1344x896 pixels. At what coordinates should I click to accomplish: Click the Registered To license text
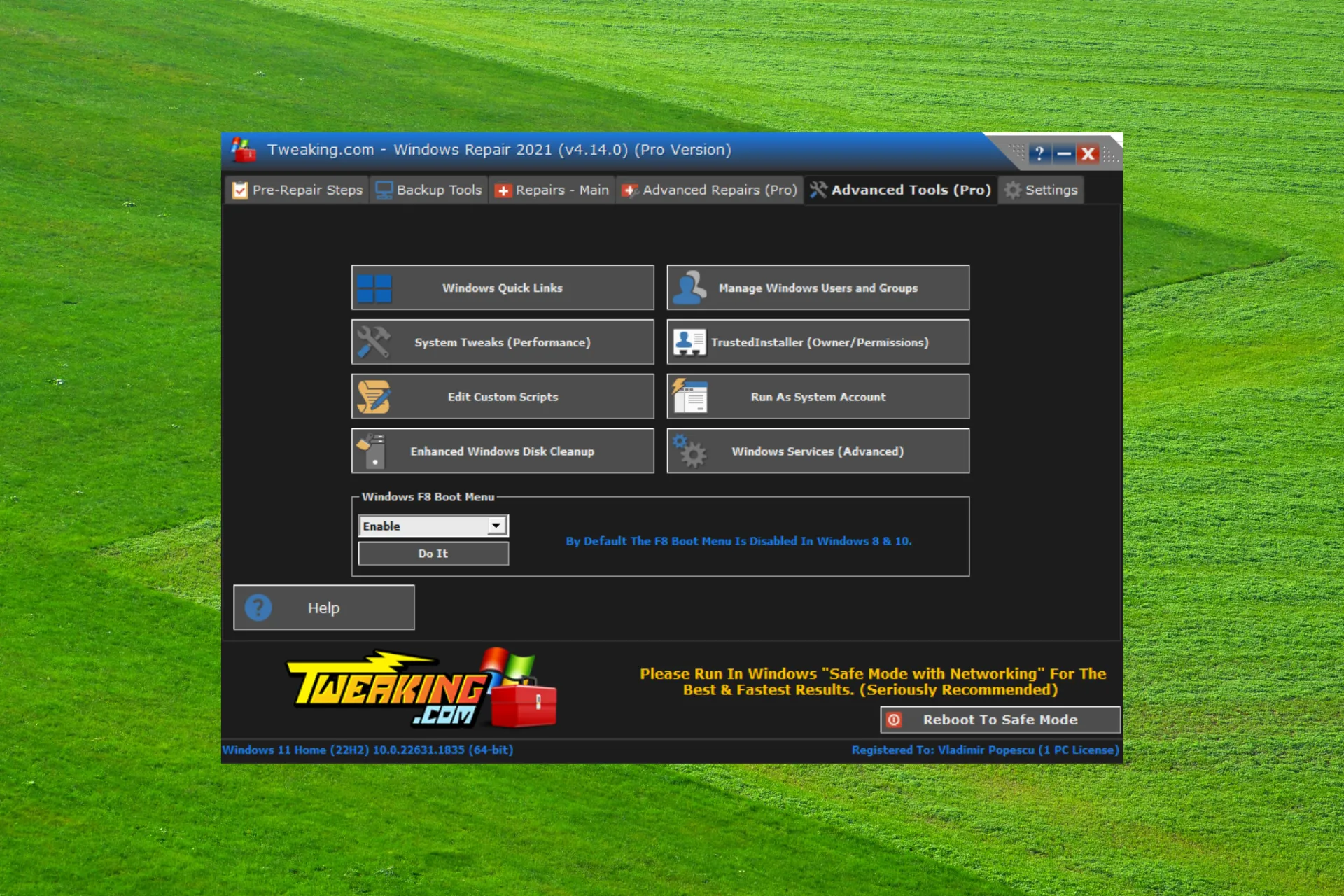tap(985, 750)
